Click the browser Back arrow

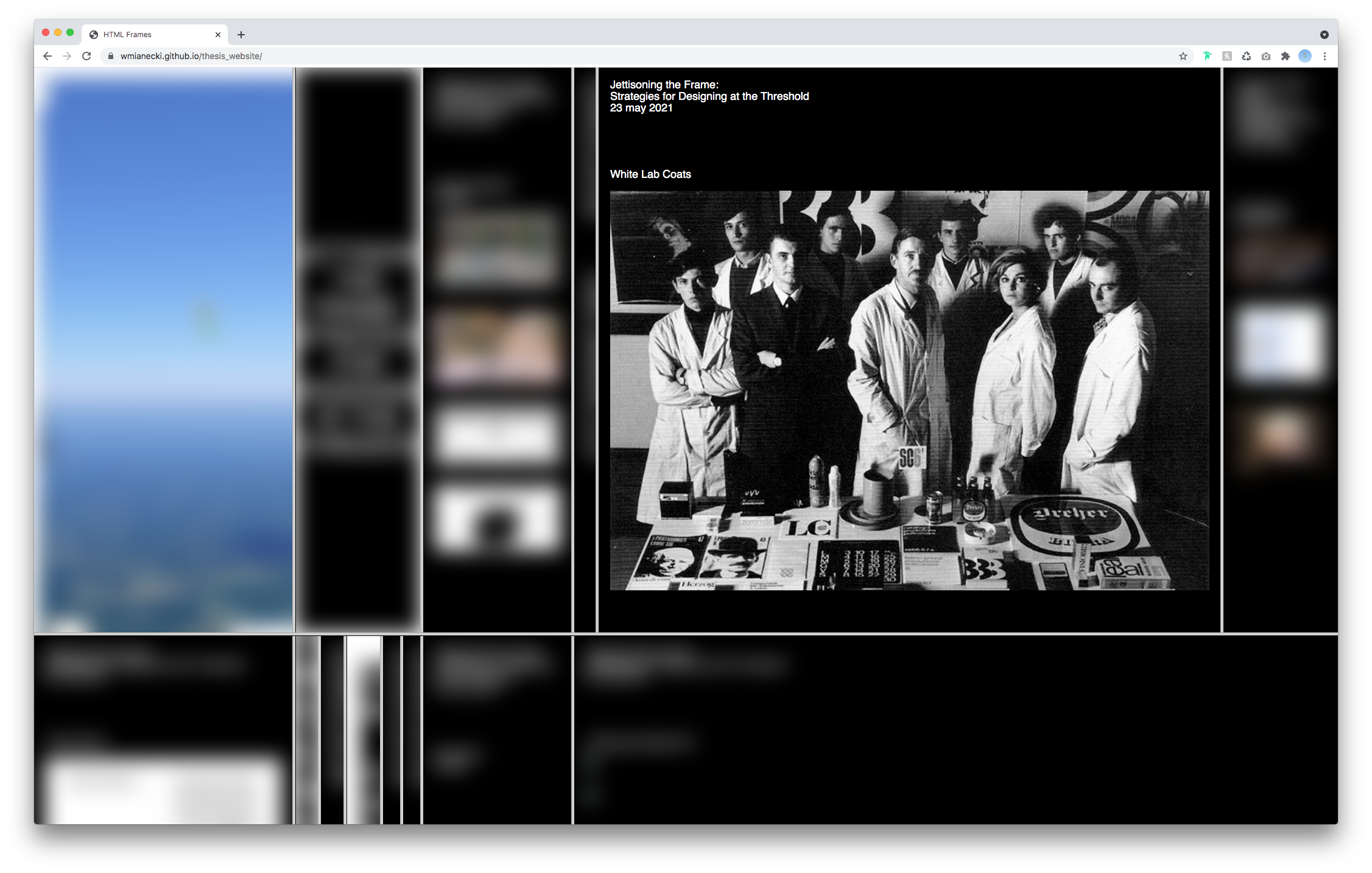pyautogui.click(x=47, y=56)
